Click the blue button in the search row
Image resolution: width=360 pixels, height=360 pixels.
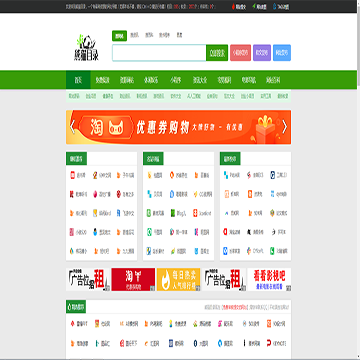click(x=282, y=53)
